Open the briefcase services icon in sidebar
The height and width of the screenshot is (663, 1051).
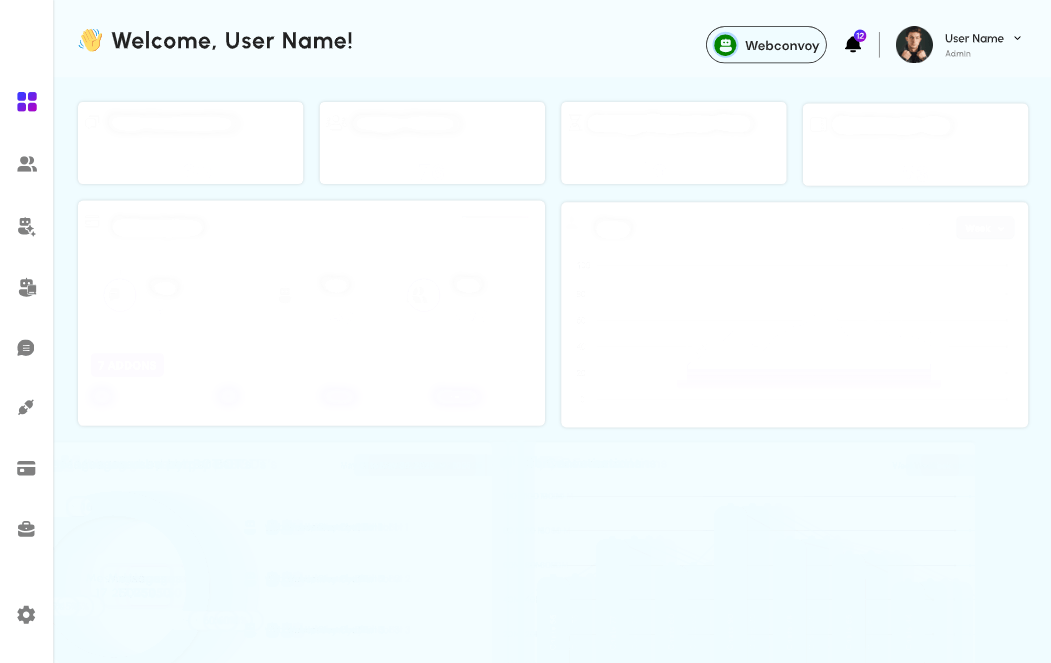tap(26, 529)
